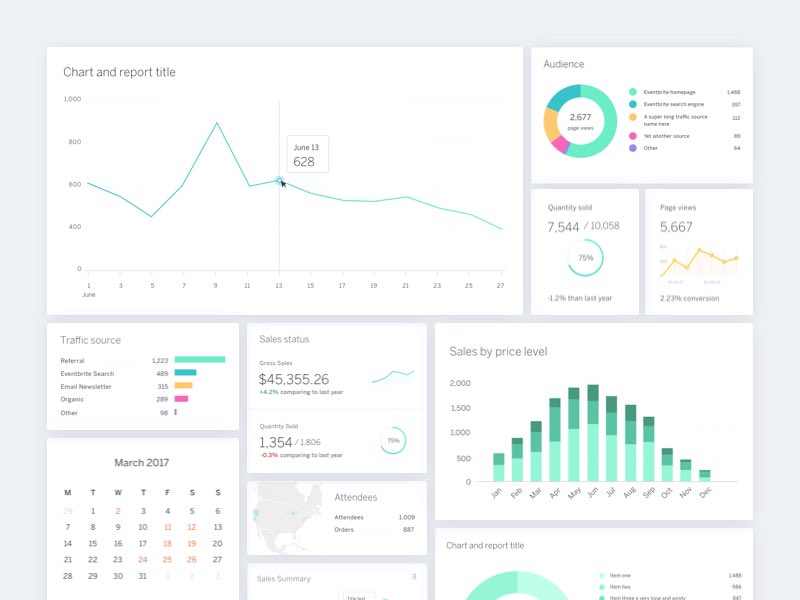Click the Item one legend entry
800x600 pixels.
pyautogui.click(x=620, y=575)
